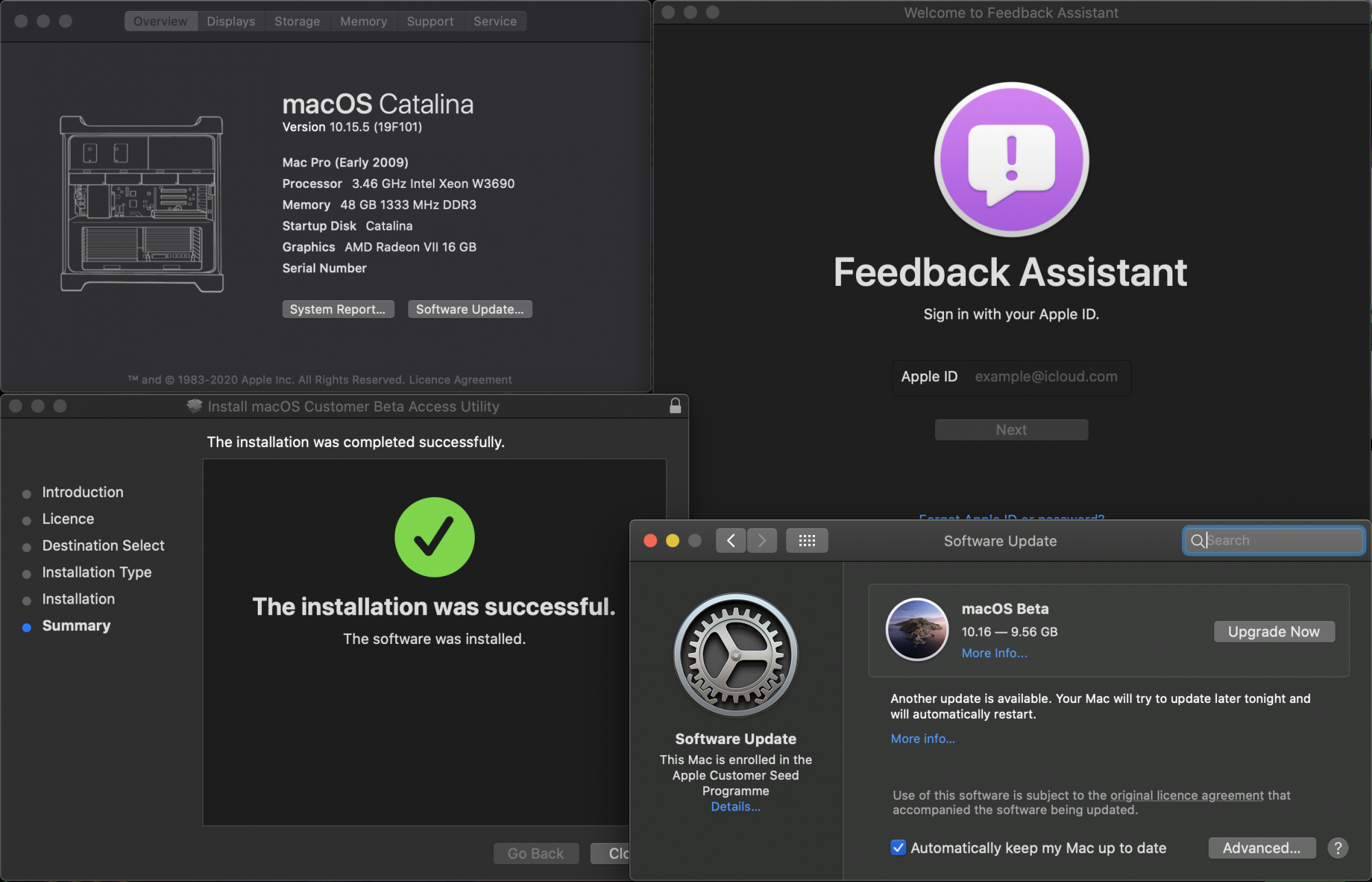Click the forward arrow in Software Update

click(x=762, y=541)
